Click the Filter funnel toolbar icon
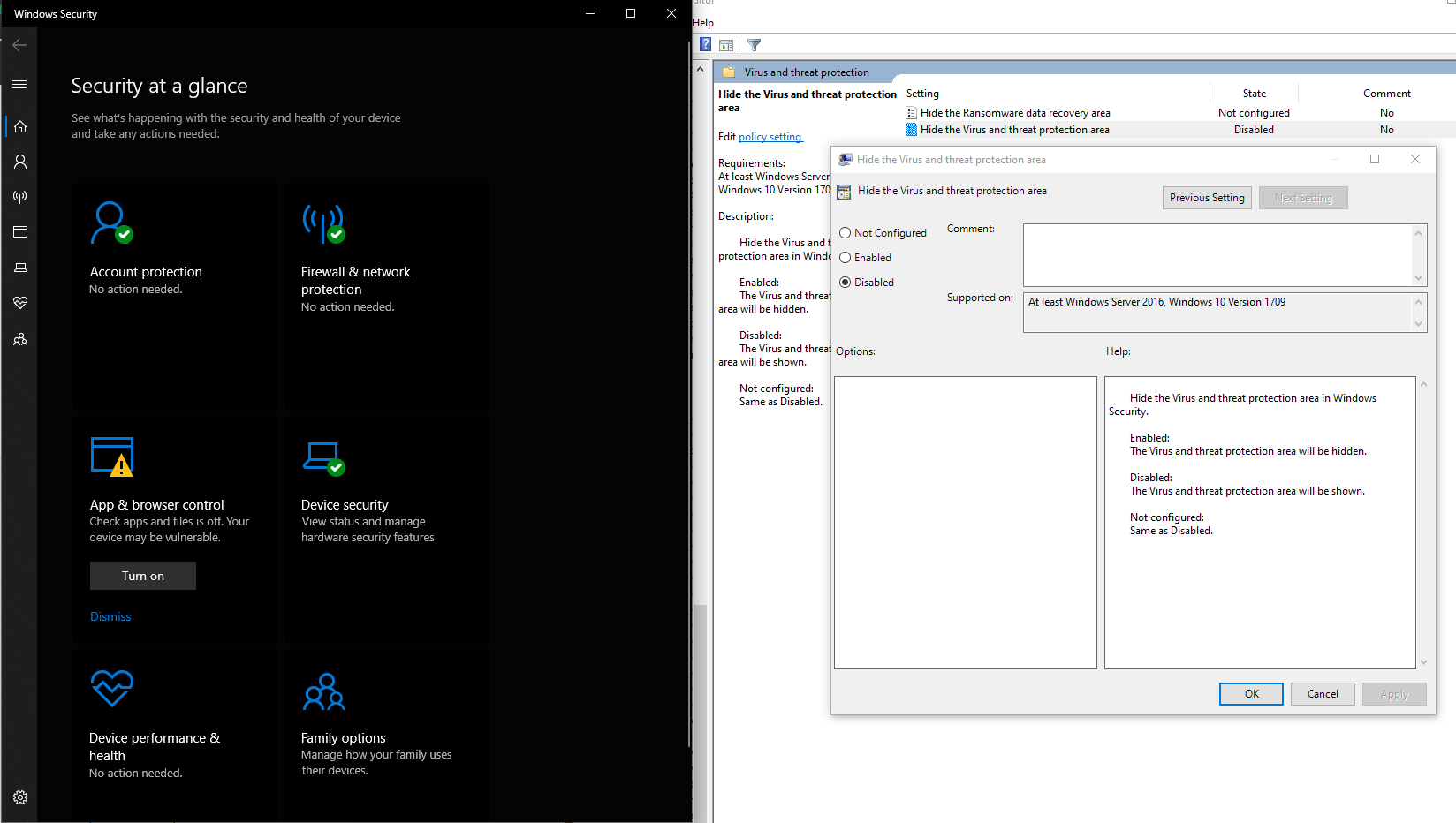Screen dimensions: 1456x823 754,44
